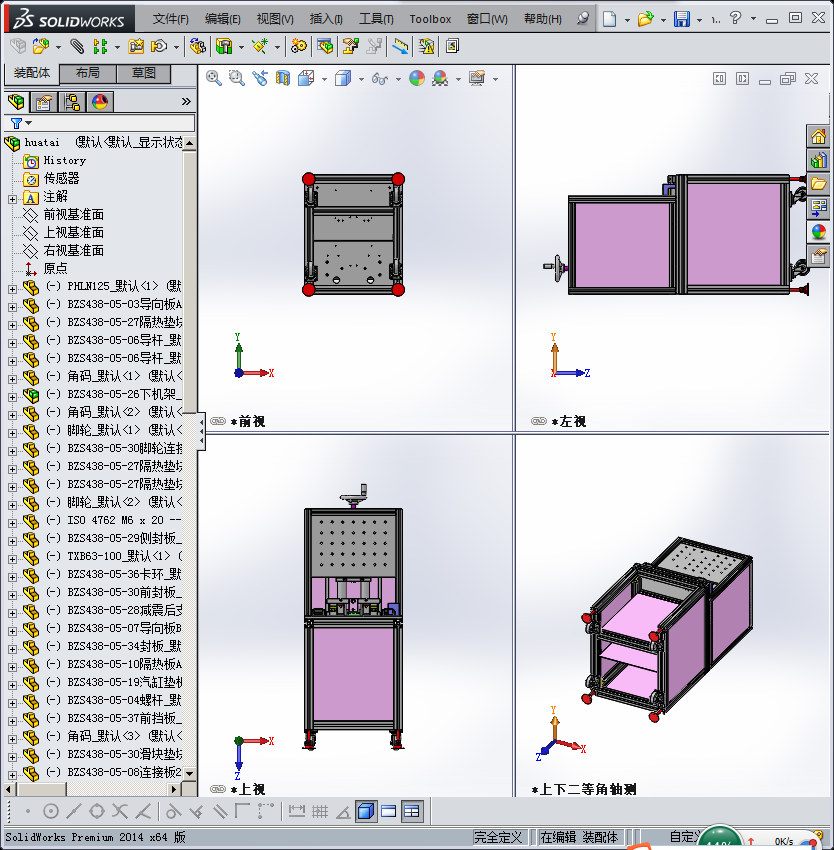Image resolution: width=834 pixels, height=850 pixels.
Task: Open the Toolbox menu
Action: click(430, 19)
